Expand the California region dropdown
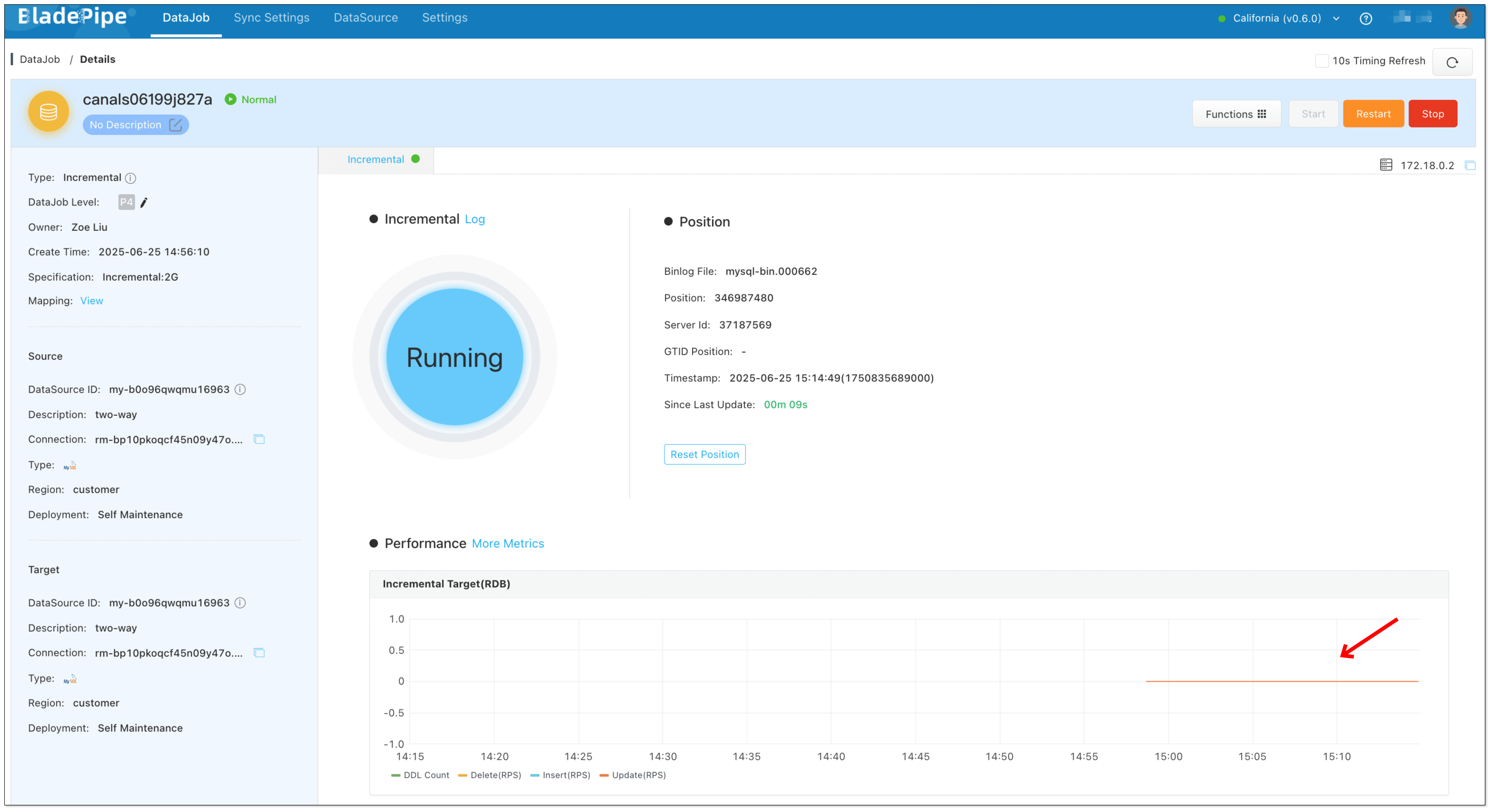The image size is (1492, 812). (x=1336, y=18)
